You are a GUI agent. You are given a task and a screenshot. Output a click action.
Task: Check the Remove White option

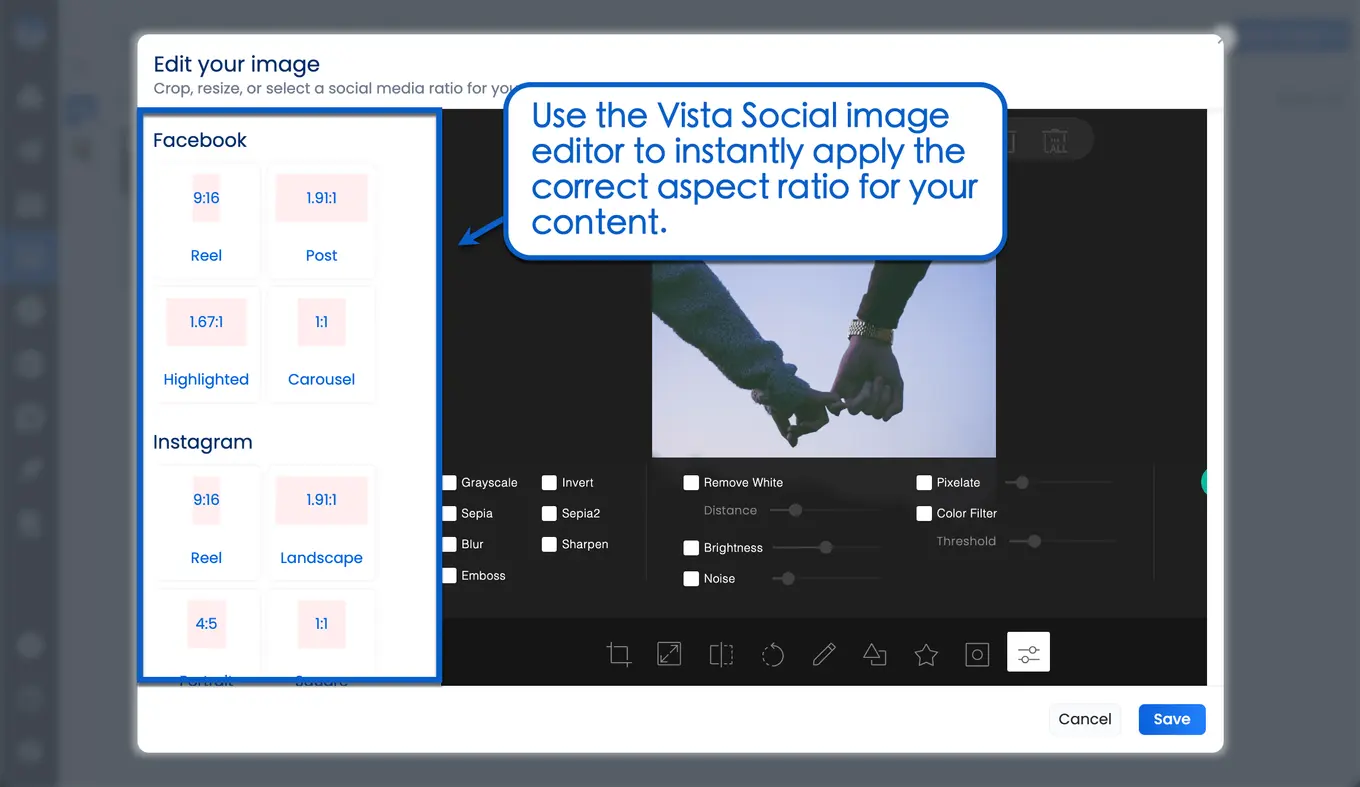click(x=691, y=483)
